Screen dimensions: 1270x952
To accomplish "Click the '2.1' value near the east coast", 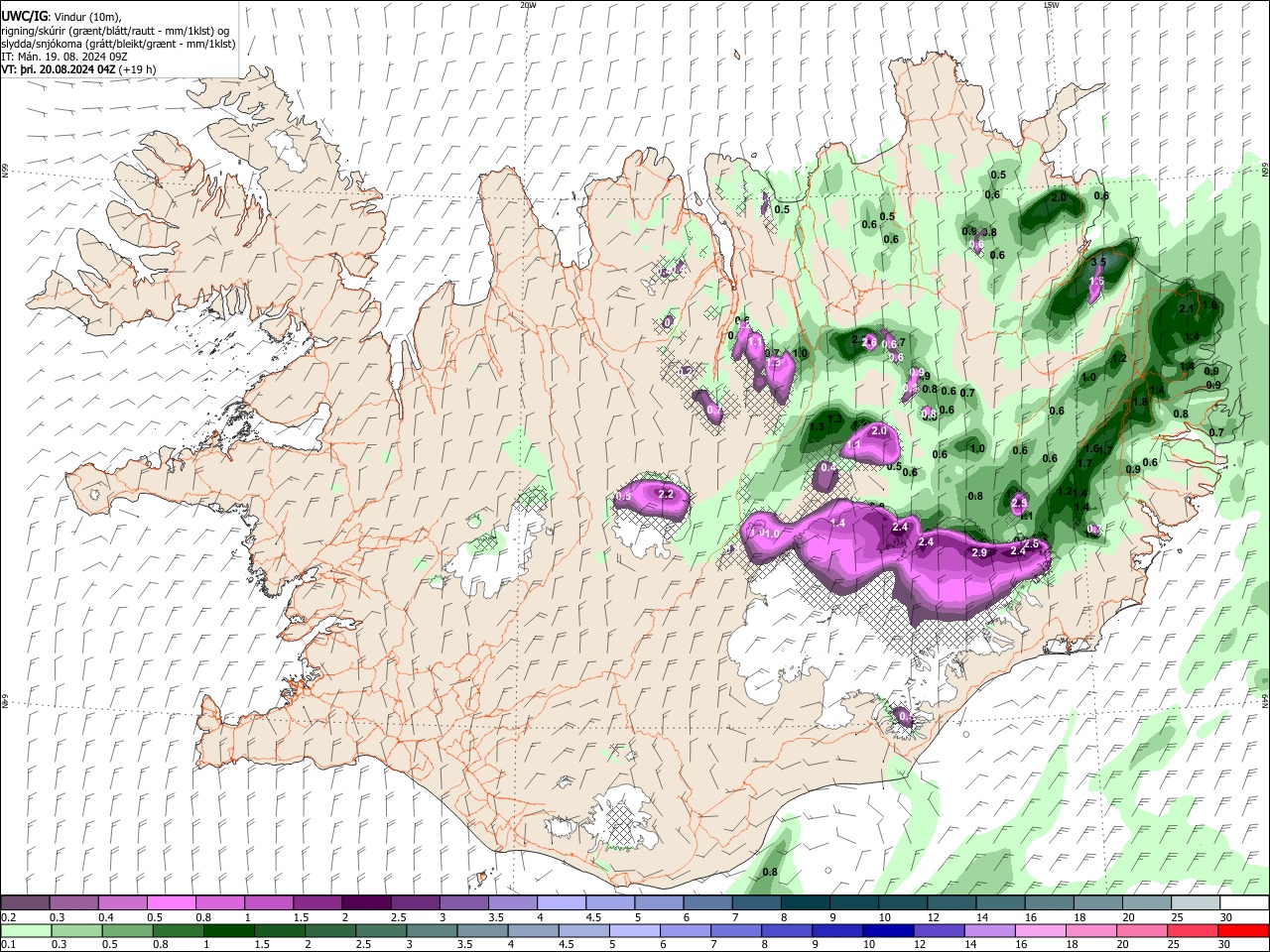I will [x=1186, y=309].
